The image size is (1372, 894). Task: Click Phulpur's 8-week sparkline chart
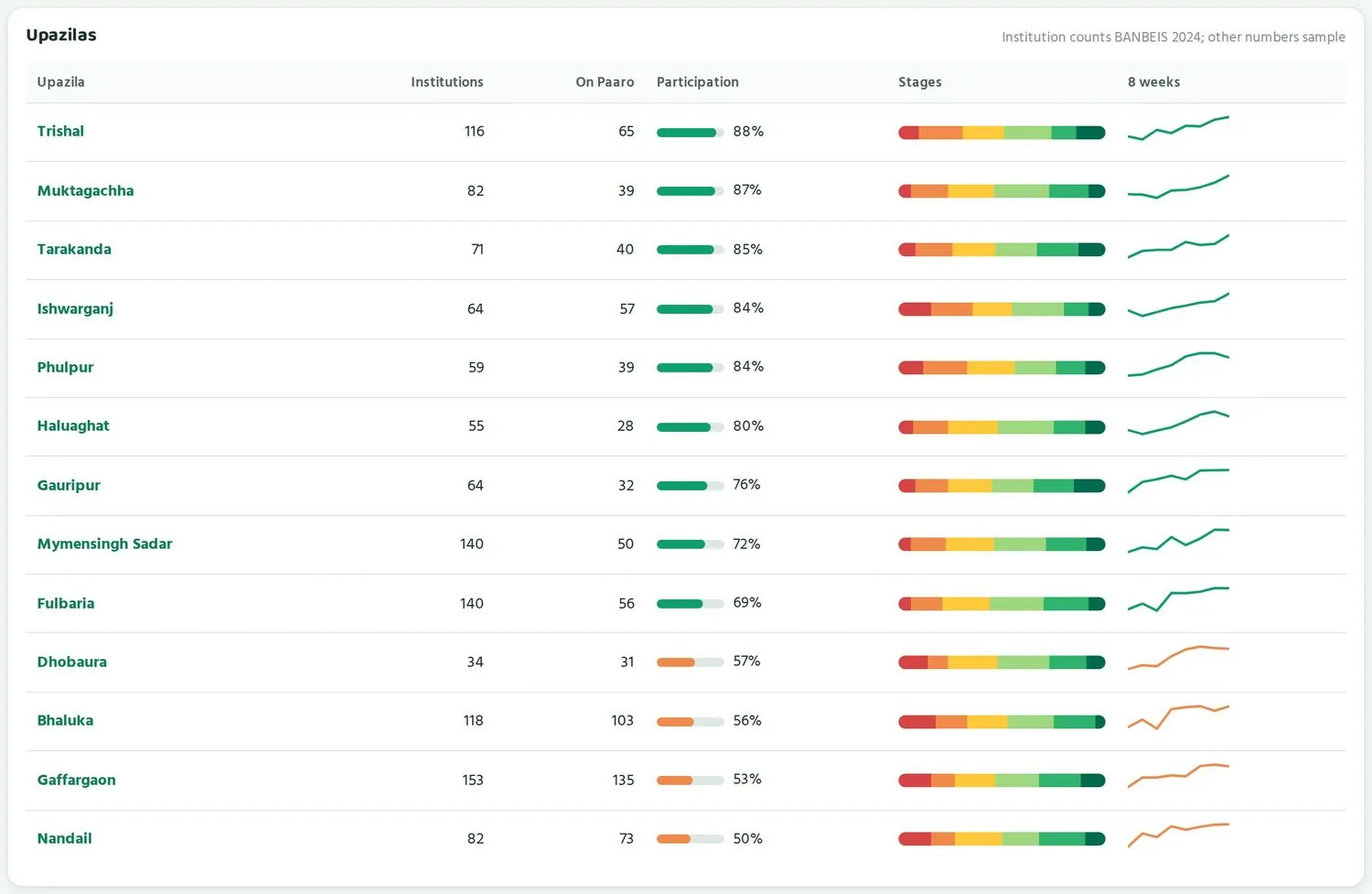1178,364
